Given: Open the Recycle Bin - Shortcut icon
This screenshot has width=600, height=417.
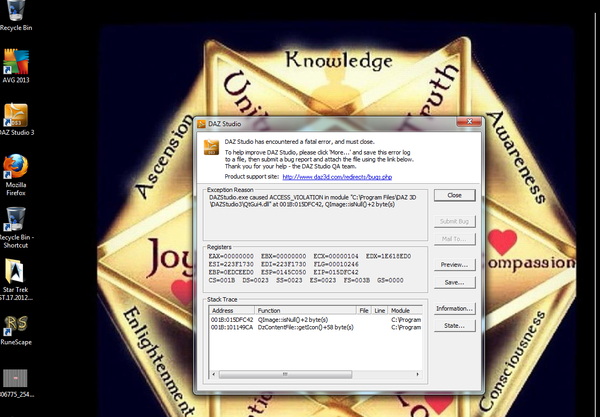Looking at the screenshot, I should [16, 227].
